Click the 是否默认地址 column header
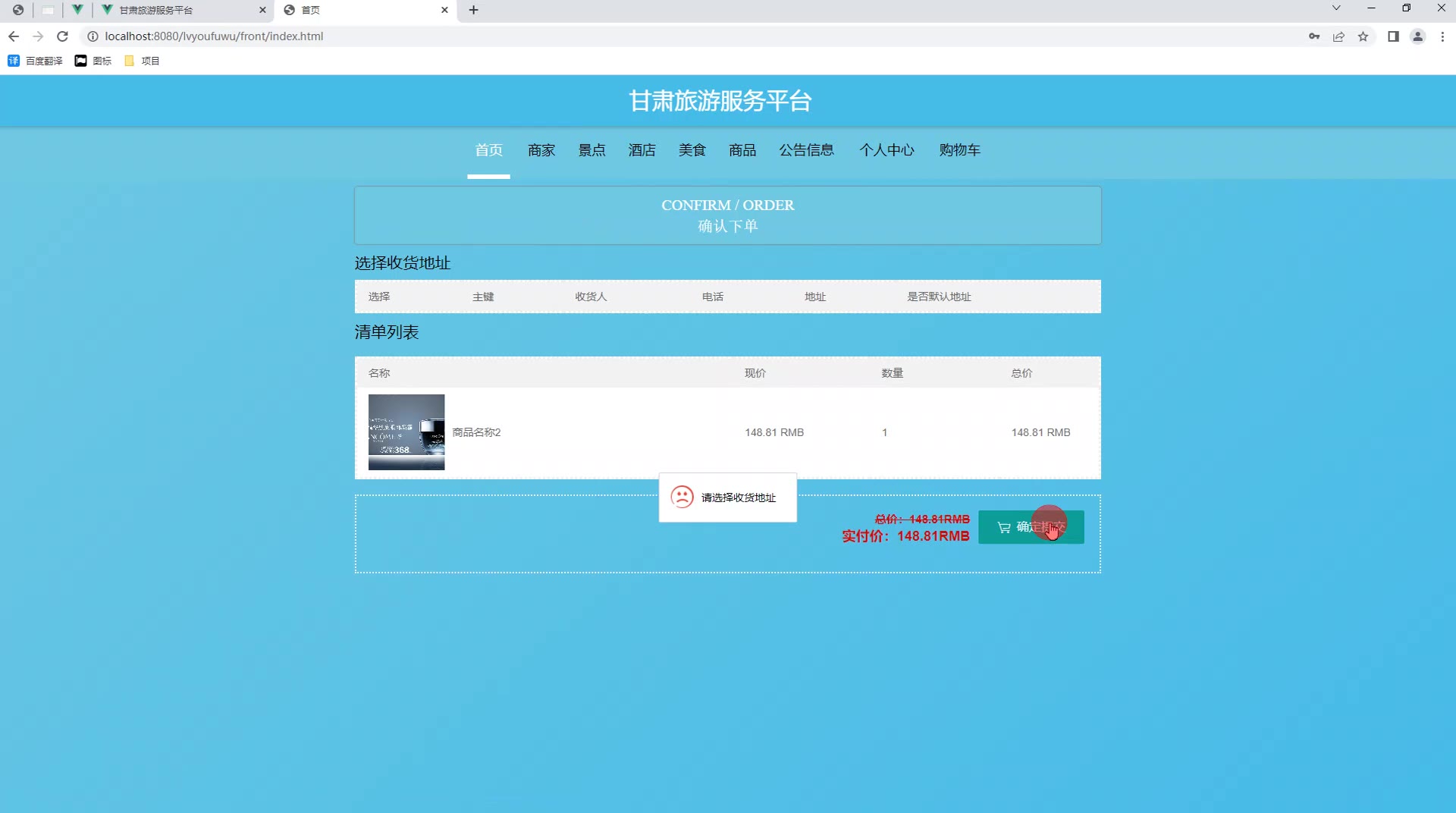This screenshot has height=813, width=1456. pyautogui.click(x=939, y=297)
